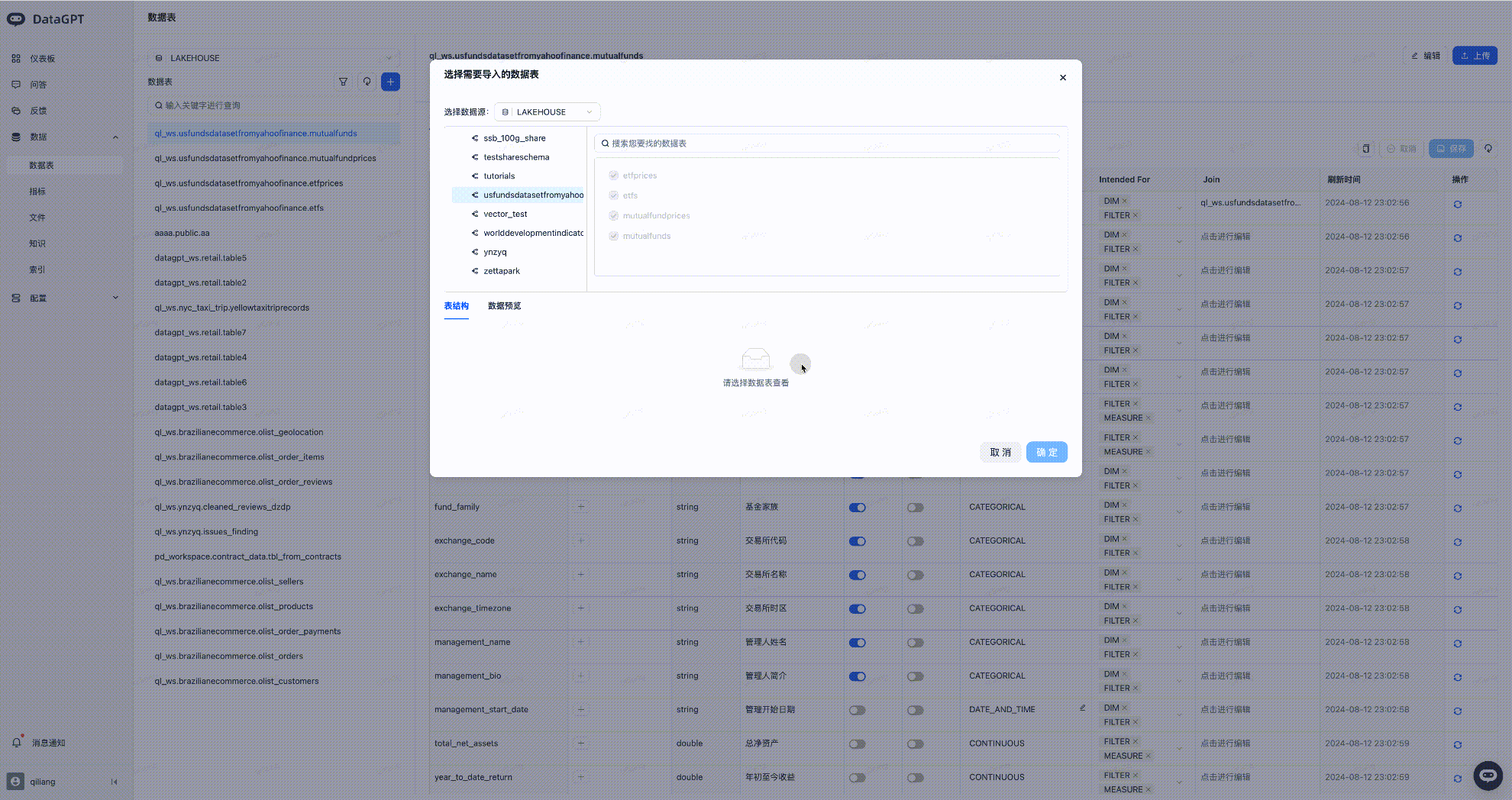Click the table search field in dialog
1512x800 pixels.
(x=827, y=144)
